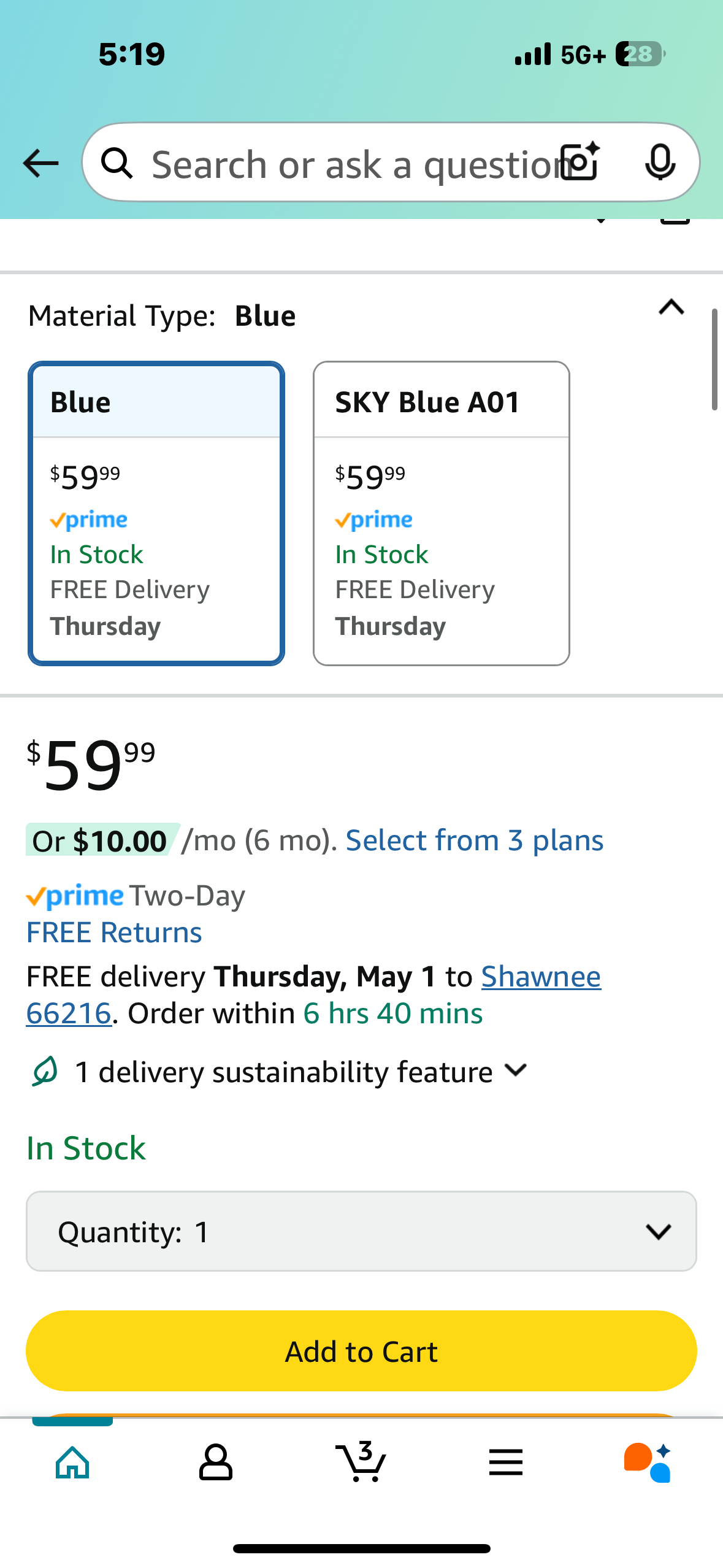Open the account profile tab

(x=216, y=1462)
